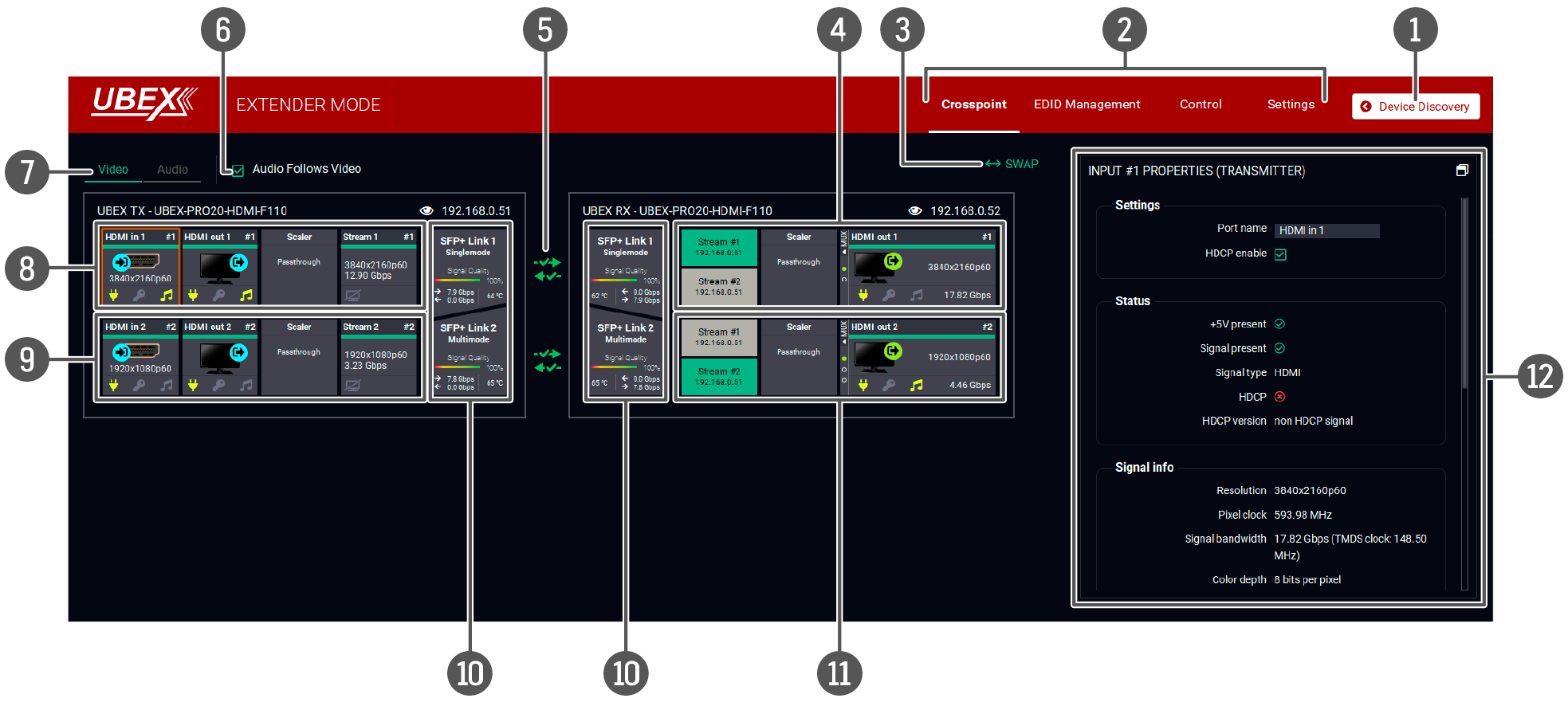This screenshot has height=702, width=1568.
Task: Expand the MUX arrow on RX HDMI out 1
Action: point(844,252)
